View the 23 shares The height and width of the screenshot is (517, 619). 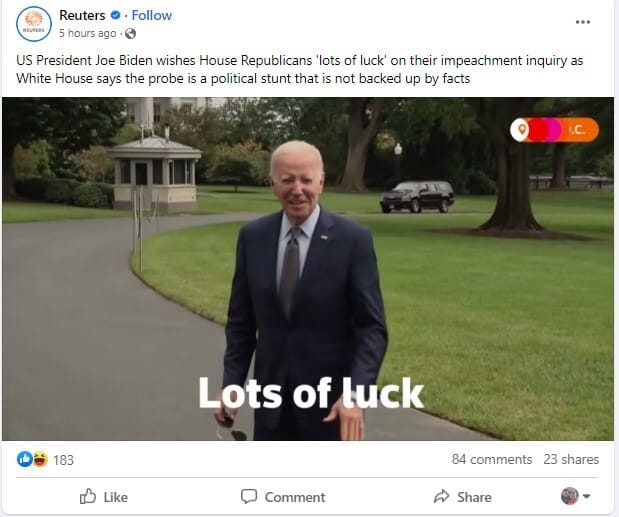571,459
